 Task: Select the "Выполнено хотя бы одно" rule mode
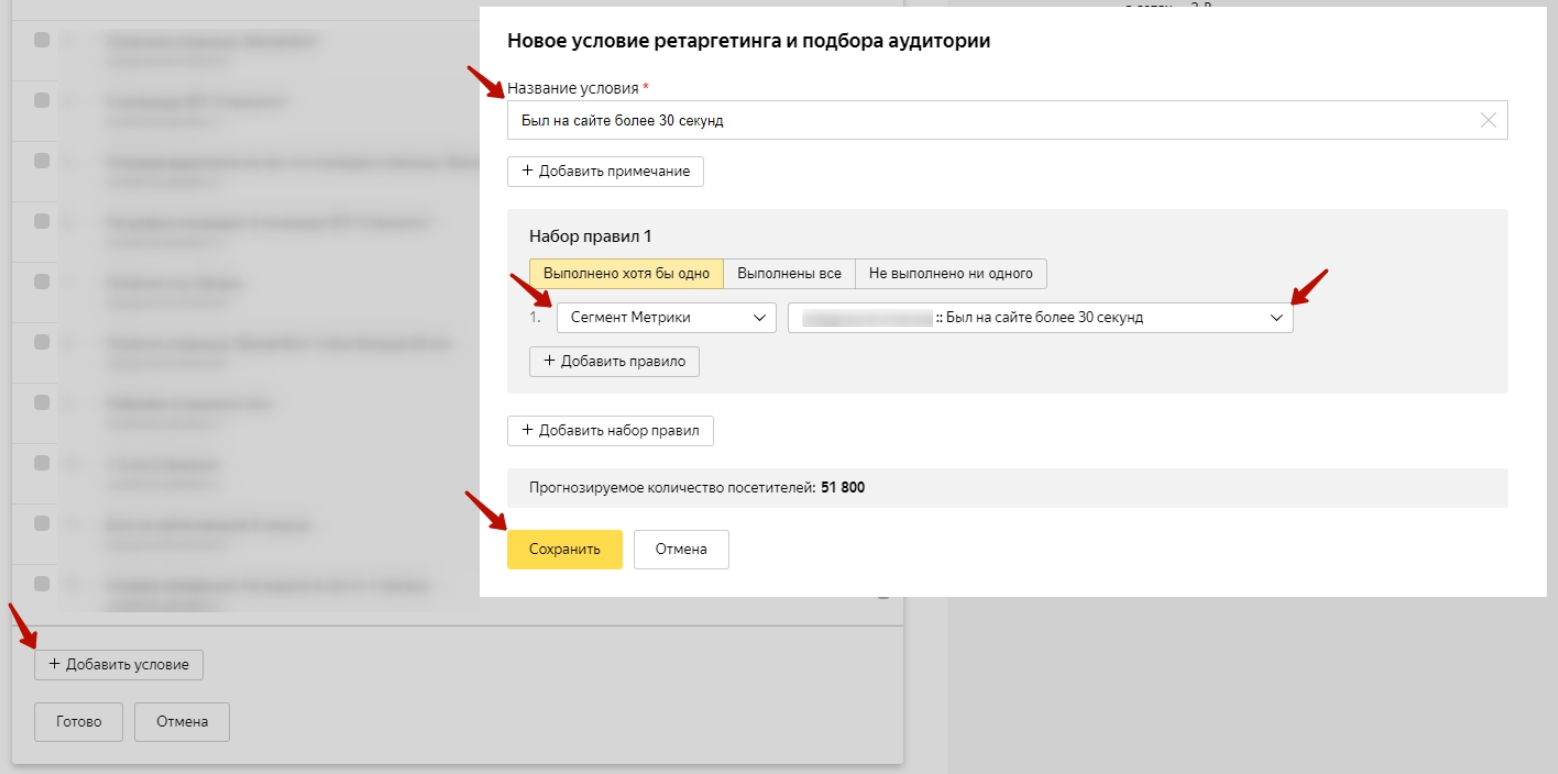(x=626, y=273)
